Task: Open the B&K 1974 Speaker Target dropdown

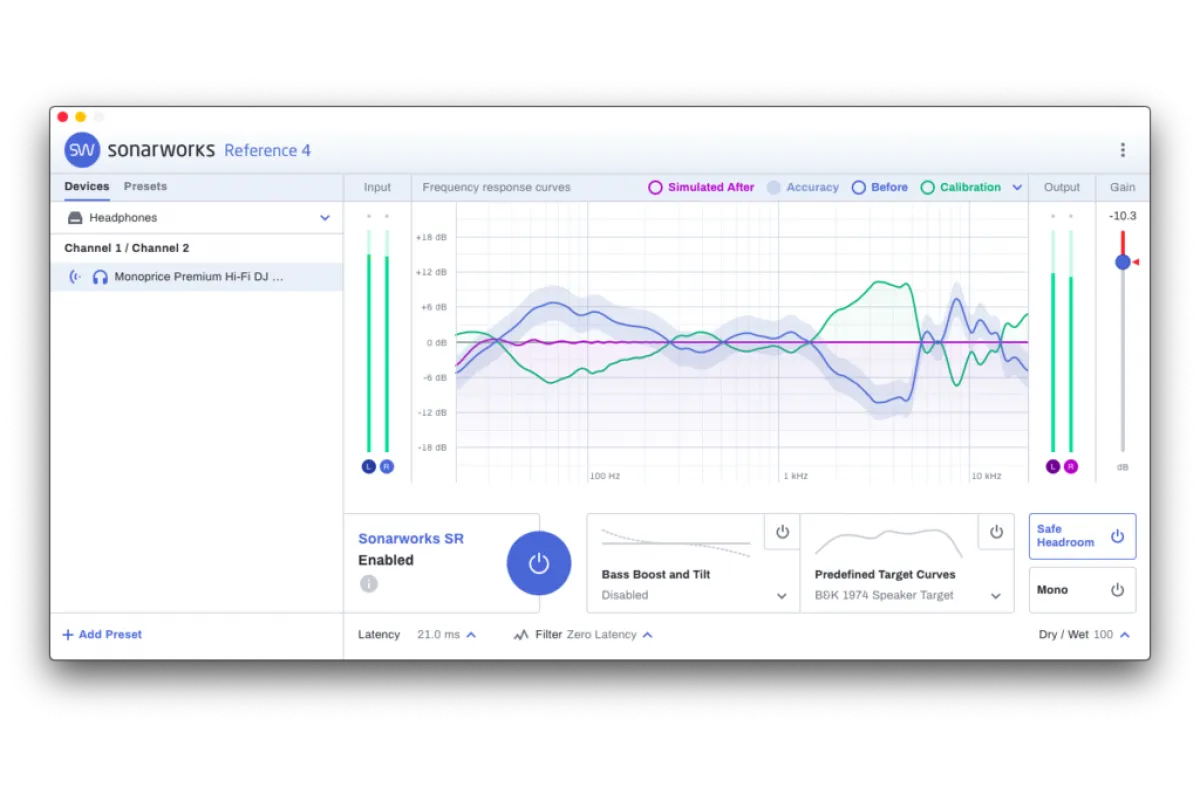Action: click(996, 596)
